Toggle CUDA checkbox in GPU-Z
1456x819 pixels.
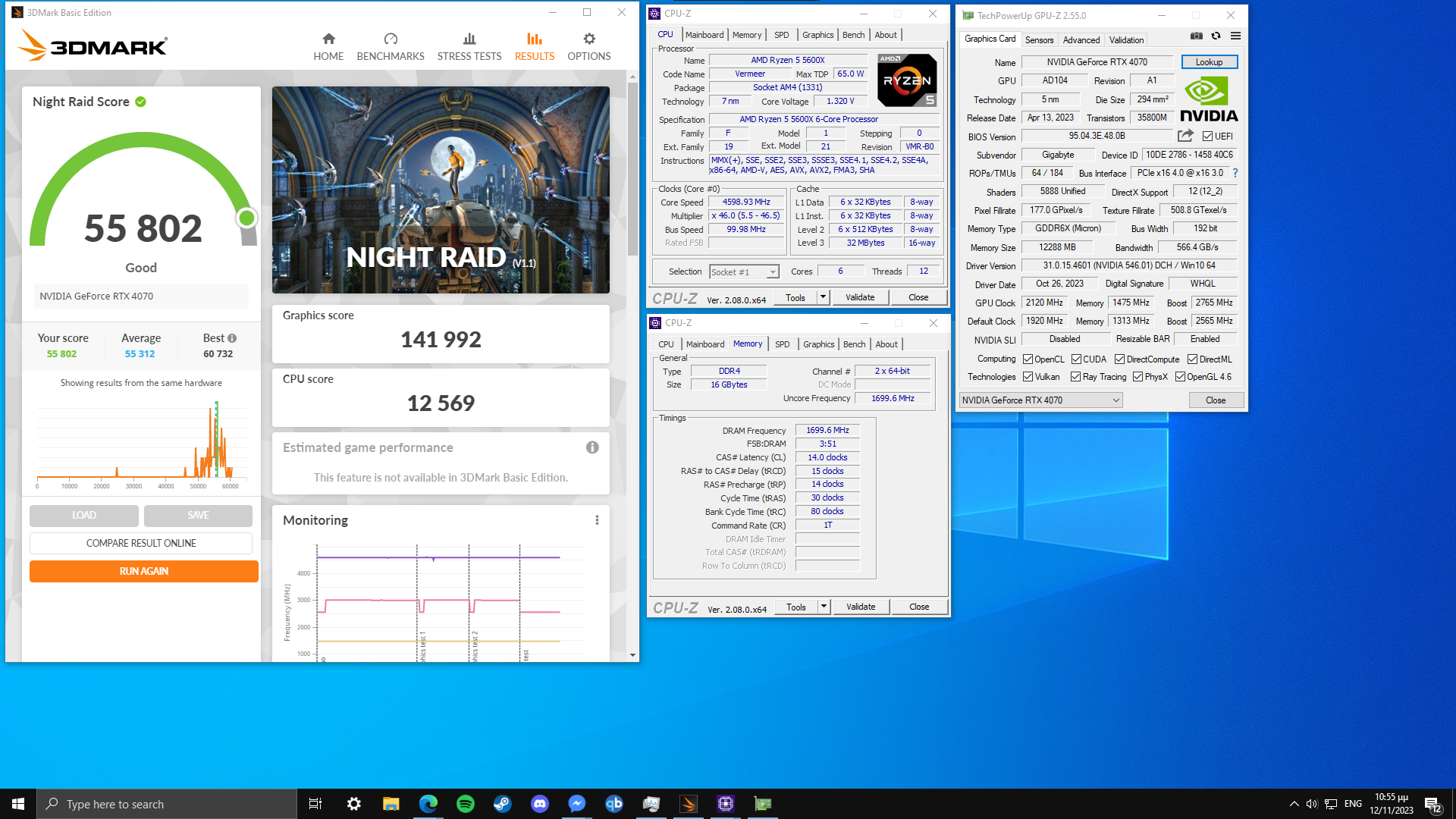click(x=1076, y=359)
